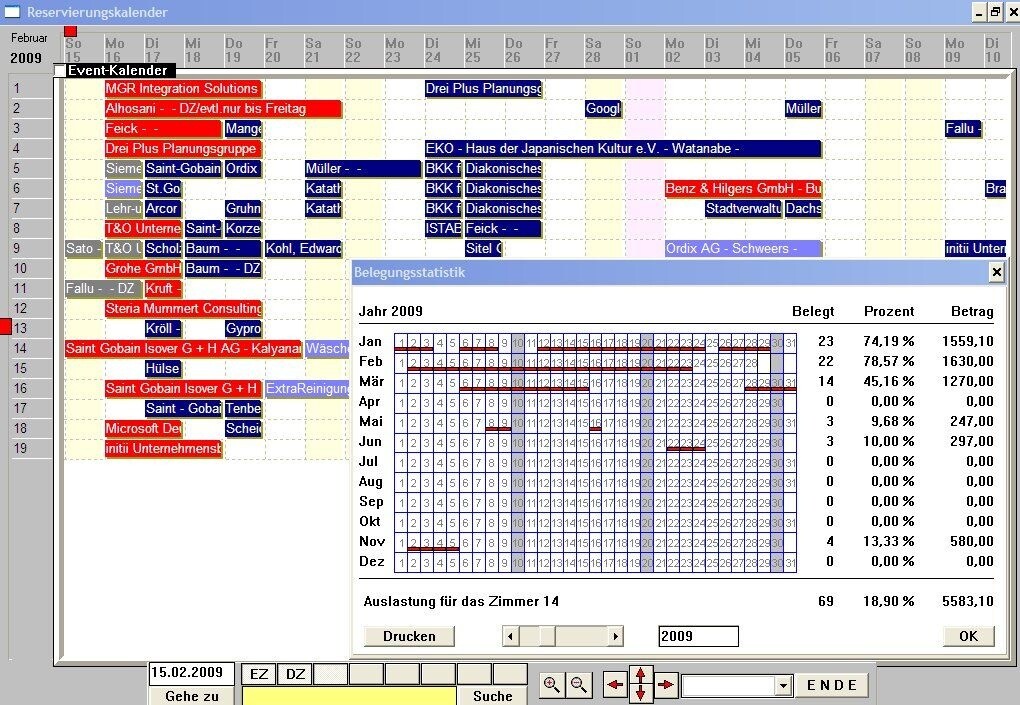The image size is (1020, 705).
Task: Click the Suche button
Action: point(492,695)
